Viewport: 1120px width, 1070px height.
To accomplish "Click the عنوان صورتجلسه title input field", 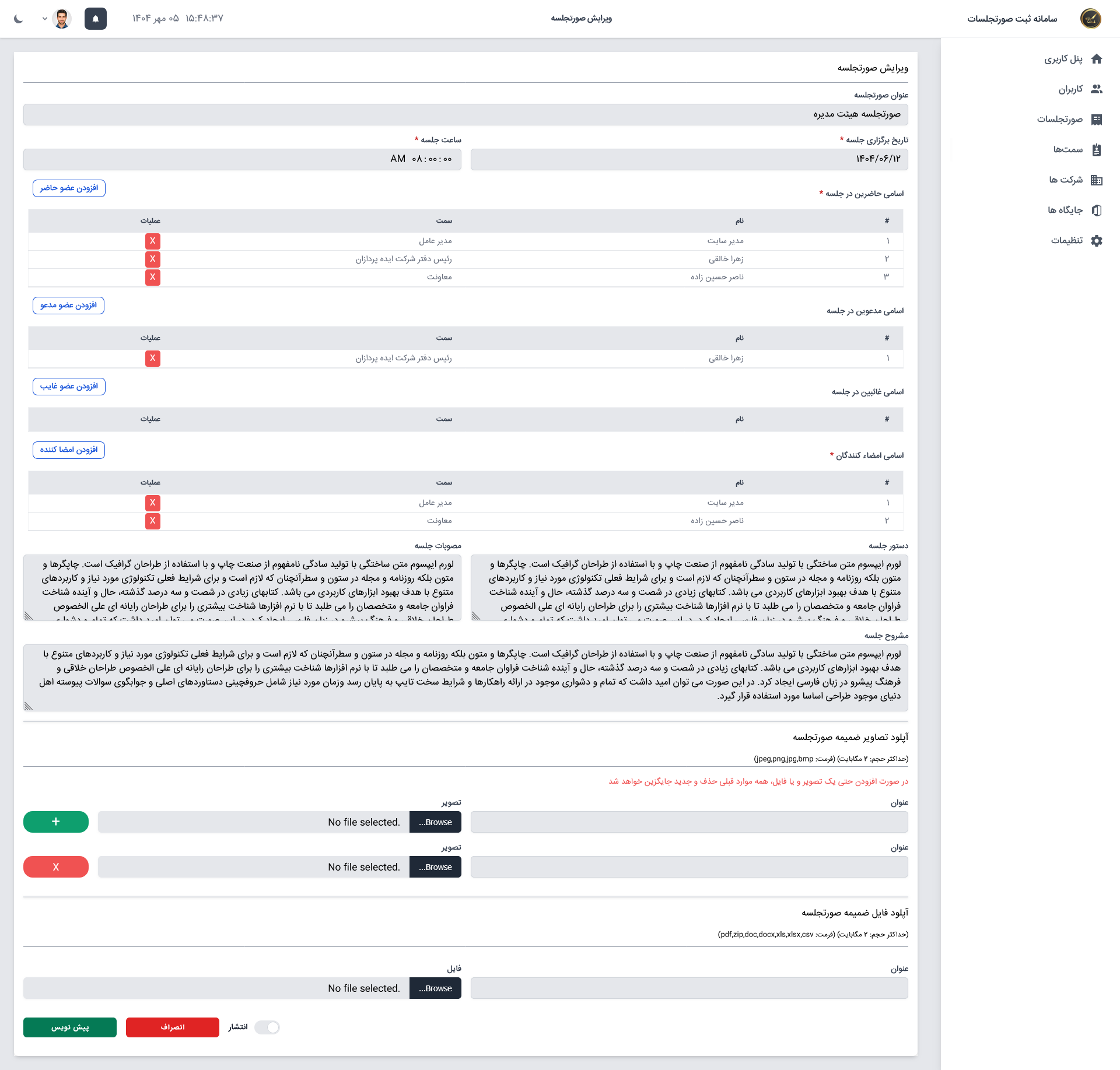I will tap(466, 114).
